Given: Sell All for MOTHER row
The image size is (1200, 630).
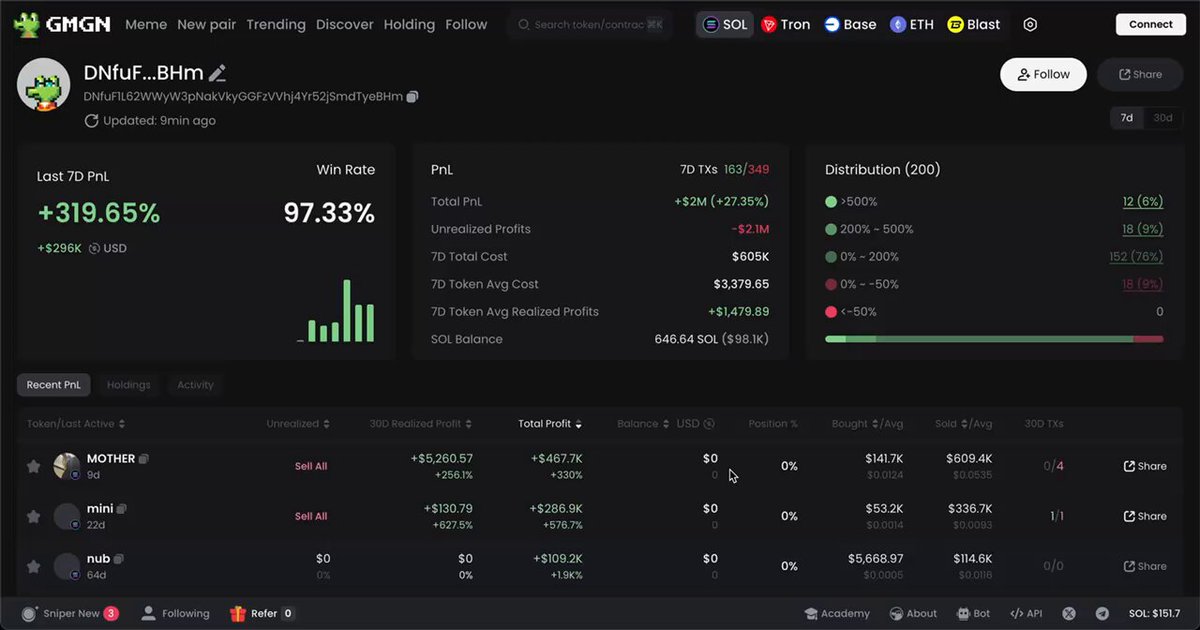Looking at the screenshot, I should [311, 466].
